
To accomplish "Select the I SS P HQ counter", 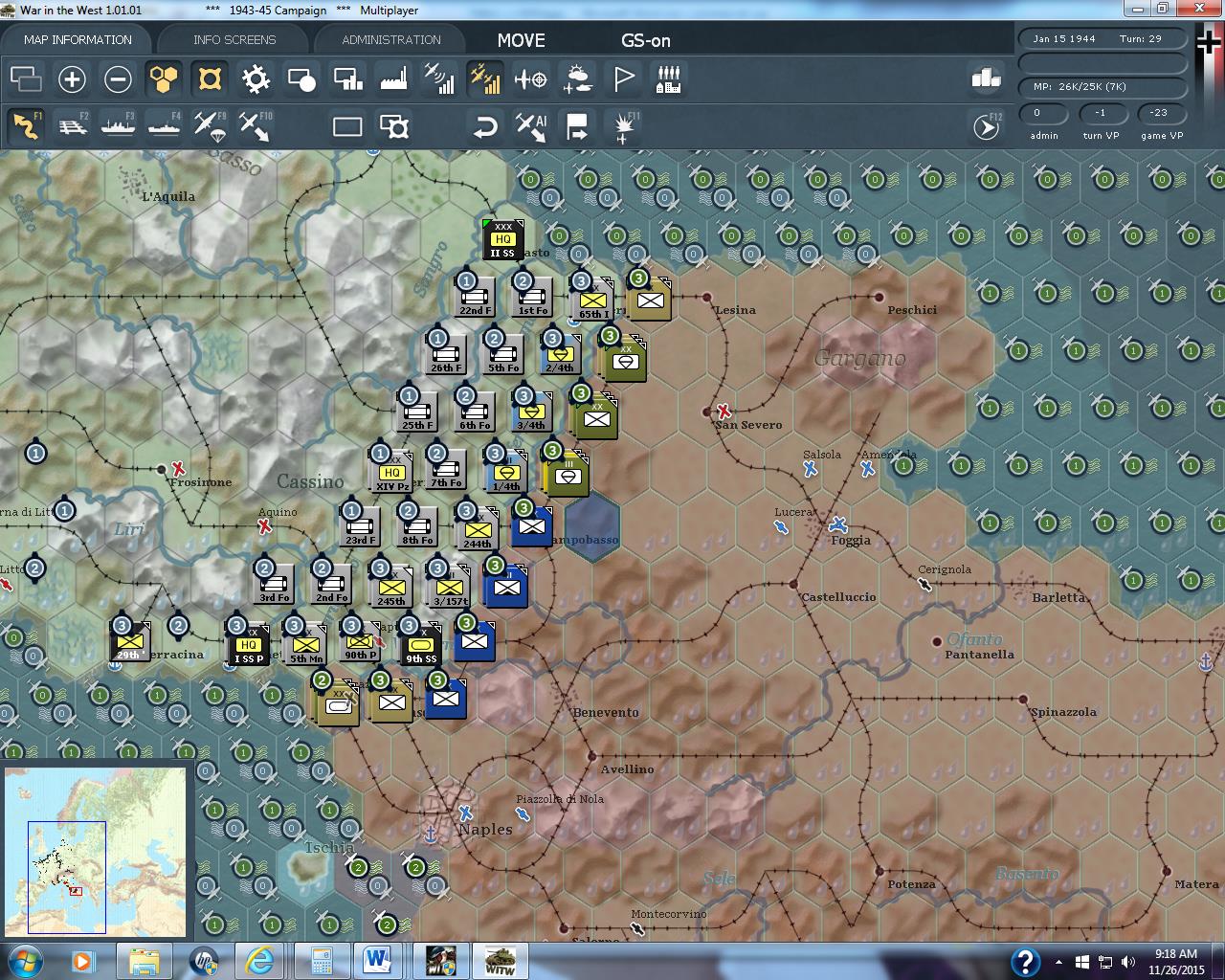I will [x=248, y=646].
